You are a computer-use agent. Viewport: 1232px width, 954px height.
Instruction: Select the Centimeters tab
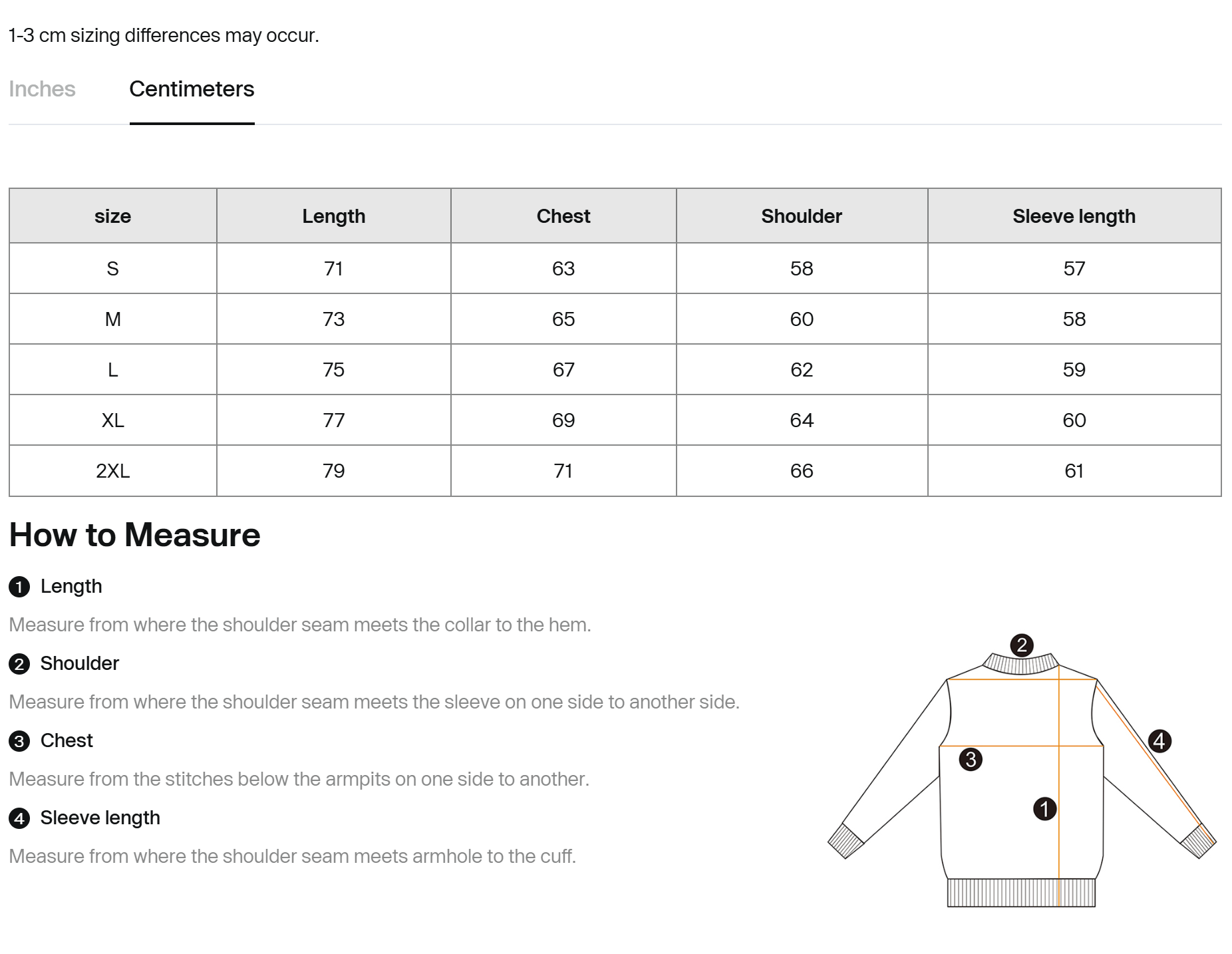[192, 89]
